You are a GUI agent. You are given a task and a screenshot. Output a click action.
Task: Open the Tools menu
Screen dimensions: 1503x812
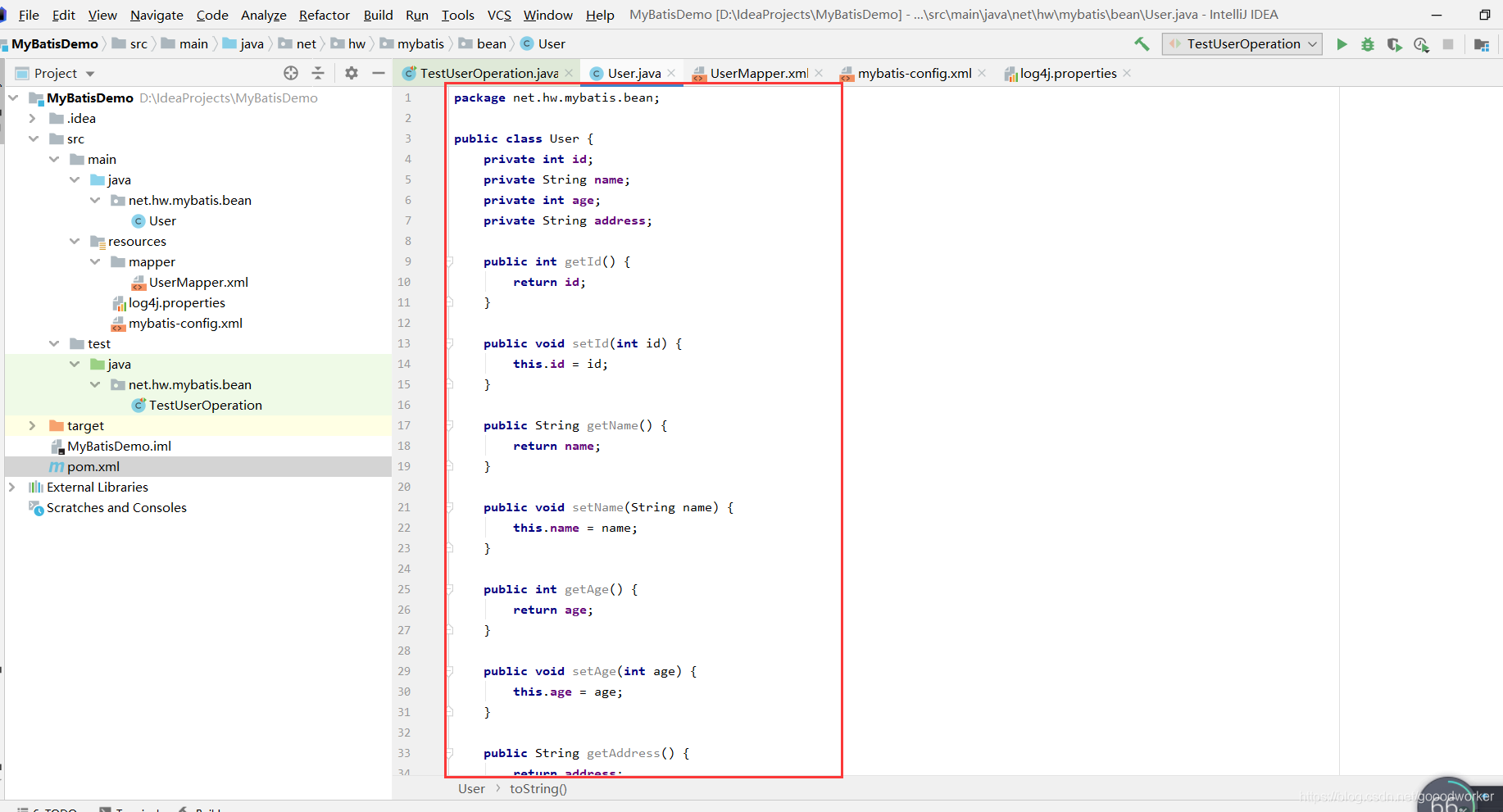[457, 15]
